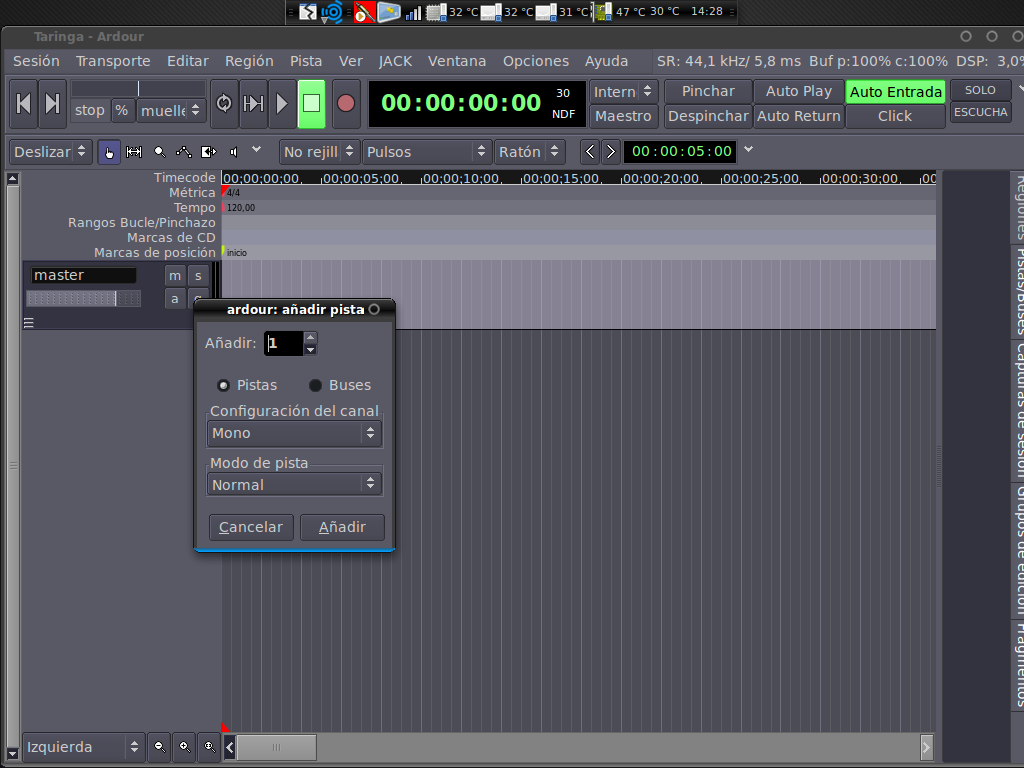This screenshot has height=768, width=1024.
Task: Arm the red record button
Action: click(345, 103)
